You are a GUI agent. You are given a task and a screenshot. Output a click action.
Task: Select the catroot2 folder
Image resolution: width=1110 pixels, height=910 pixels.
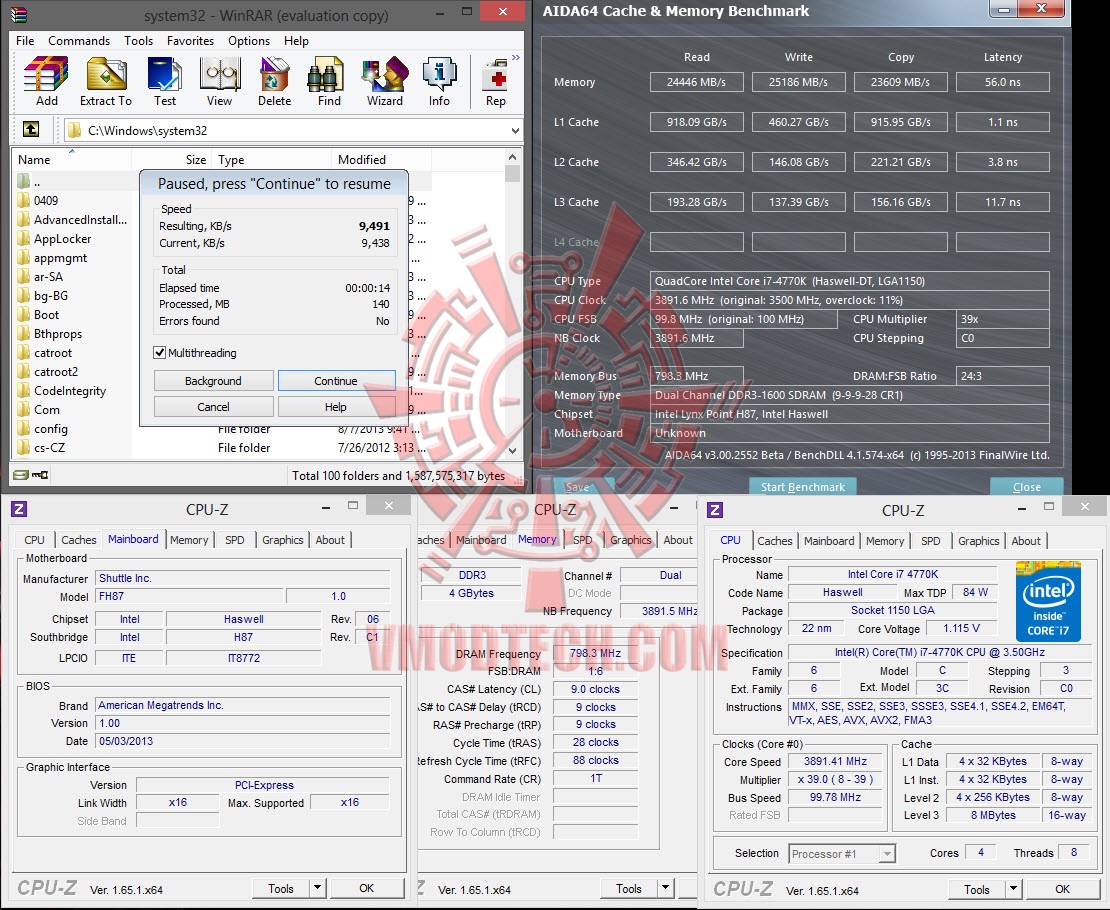click(55, 372)
